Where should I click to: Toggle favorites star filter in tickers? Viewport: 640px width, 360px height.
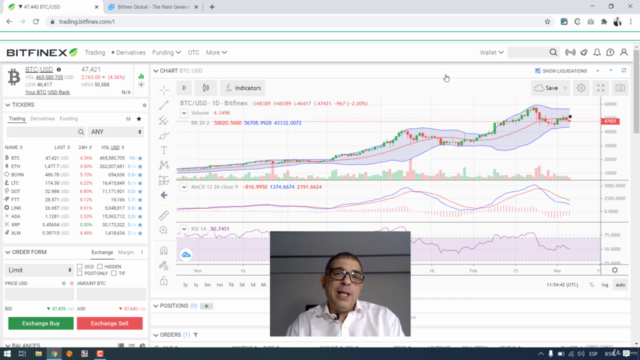pyautogui.click(x=139, y=119)
